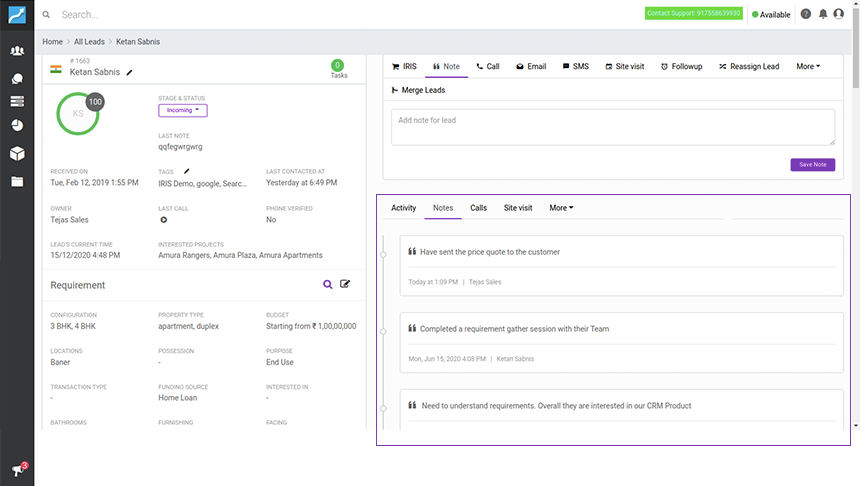
Task: Open the Tasks counter badge
Action: coord(338,65)
